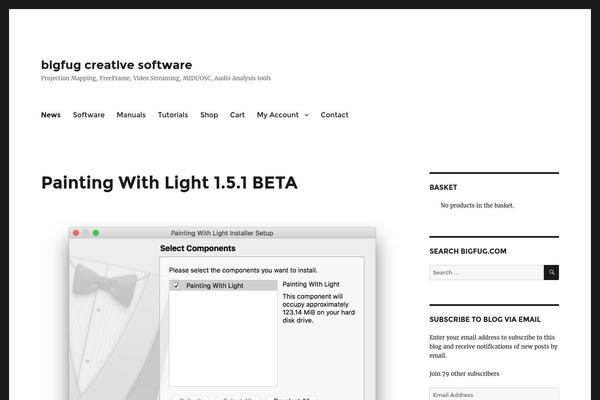Open My Account link
The width and height of the screenshot is (600, 400).
(x=277, y=115)
